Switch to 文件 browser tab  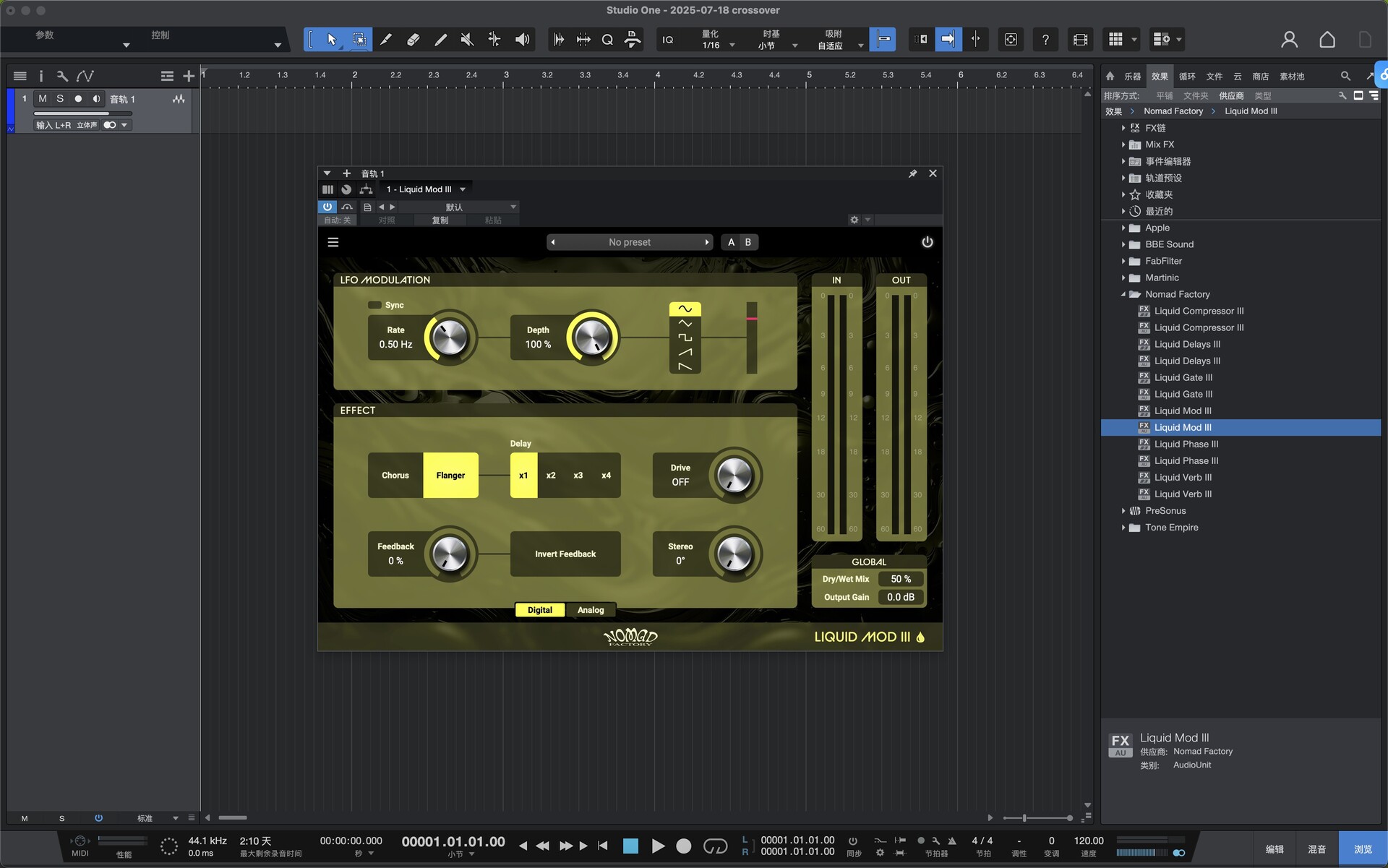(x=1214, y=77)
